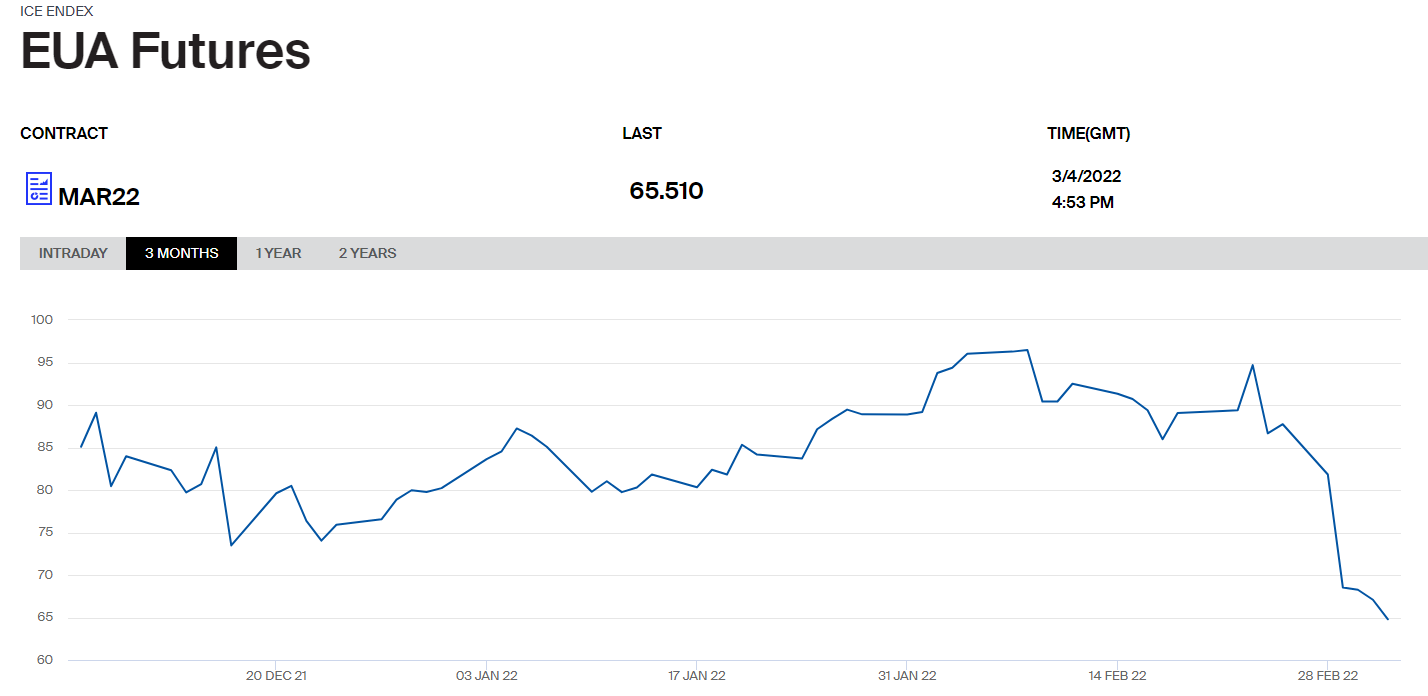Select the 17 JAN 22 axis marker
The width and height of the screenshot is (1428, 696).
pos(696,676)
